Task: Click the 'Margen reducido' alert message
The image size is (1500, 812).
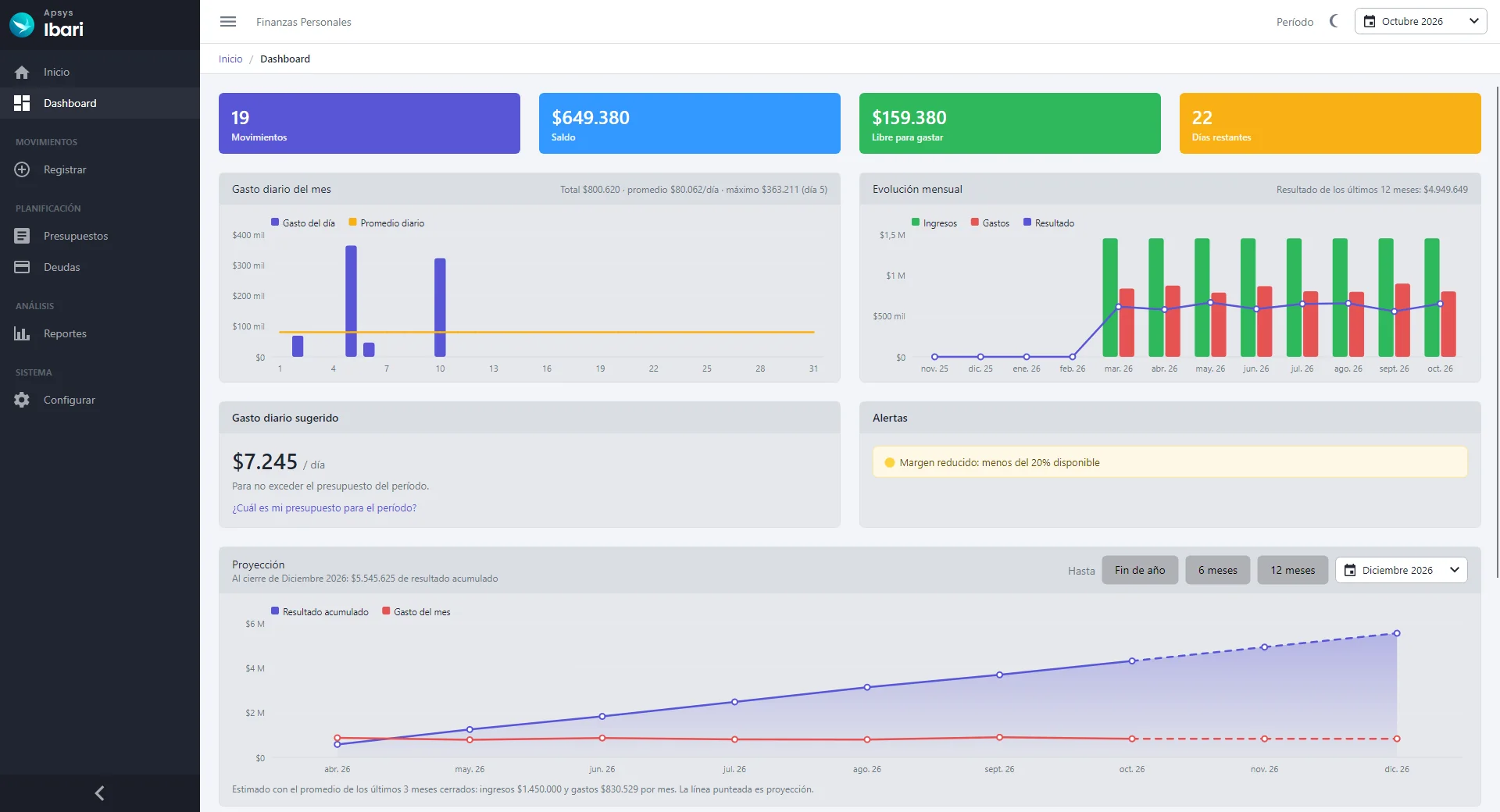Action: pos(1170,462)
